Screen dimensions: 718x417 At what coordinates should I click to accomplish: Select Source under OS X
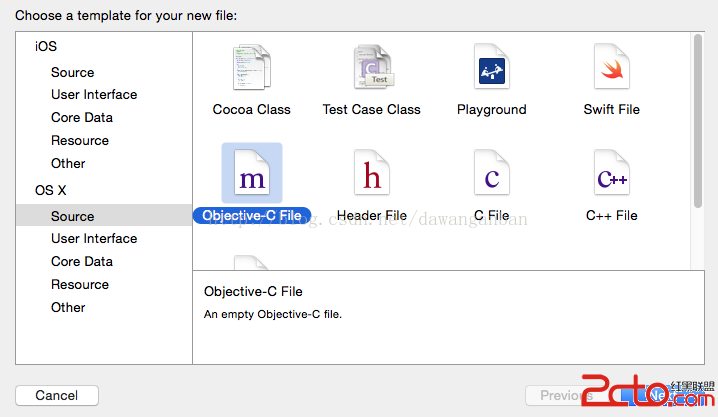pos(104,216)
